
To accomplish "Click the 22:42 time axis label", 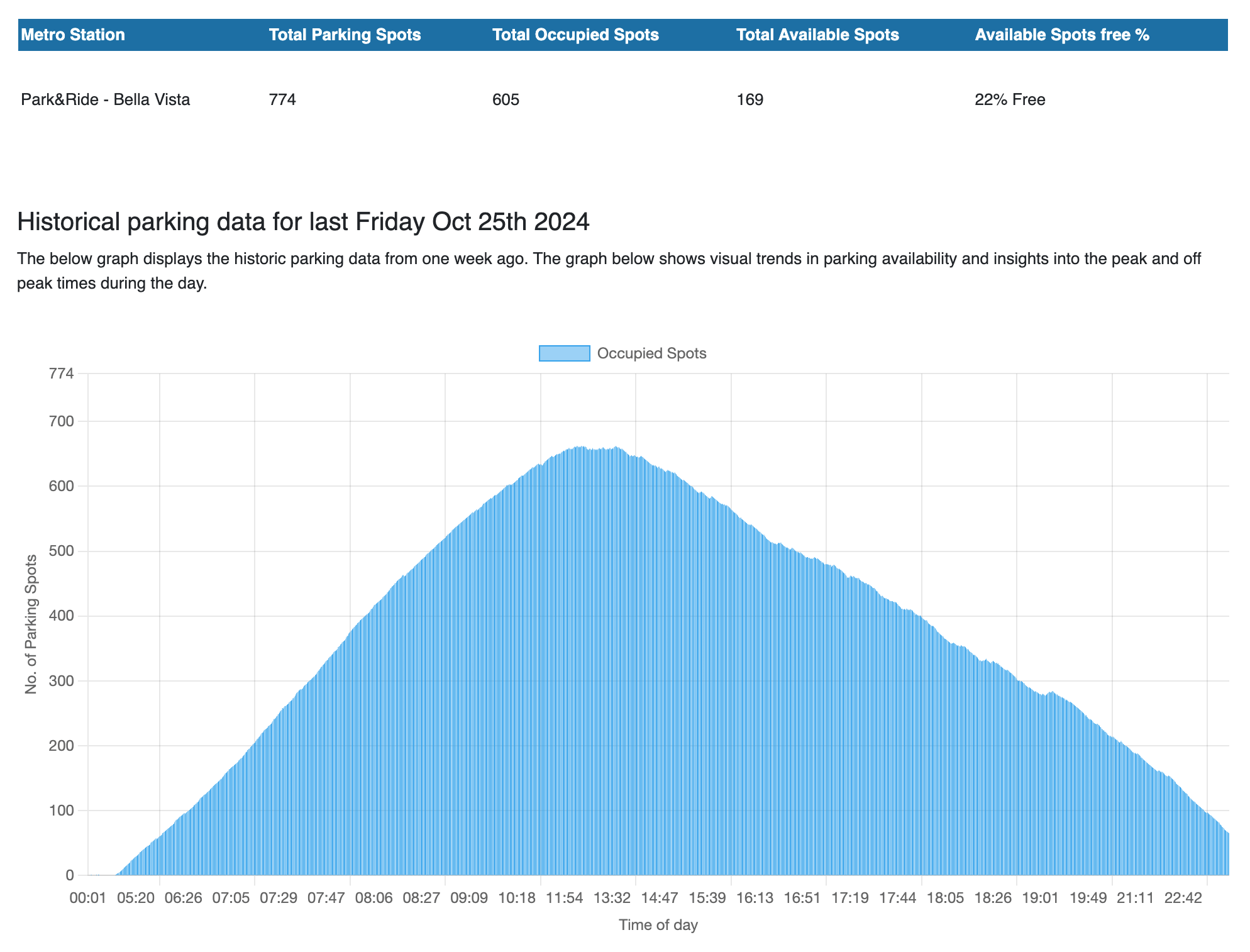I will point(1183,898).
